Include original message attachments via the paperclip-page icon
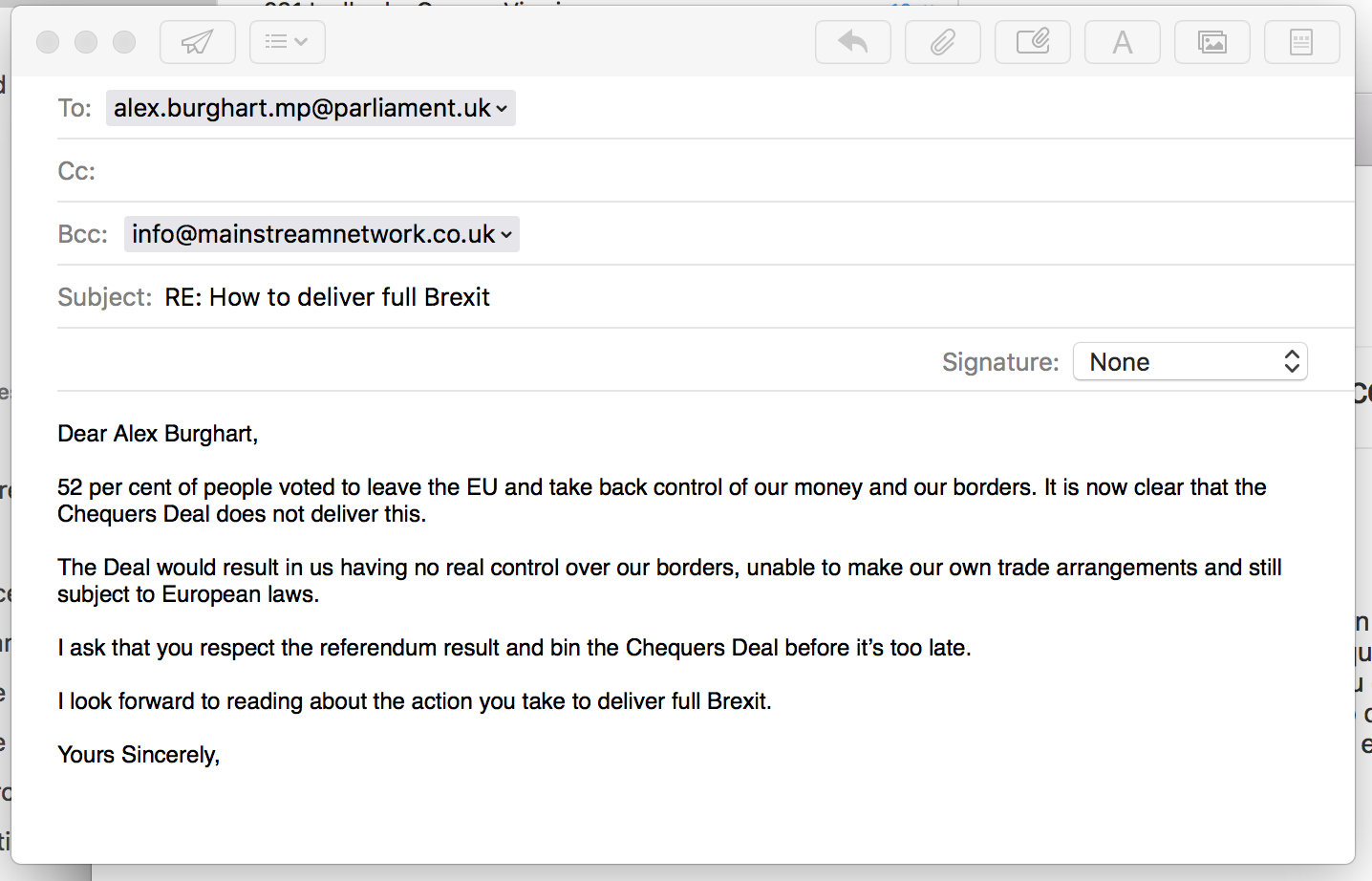Screen dimensions: 1372x881 click(1032, 42)
